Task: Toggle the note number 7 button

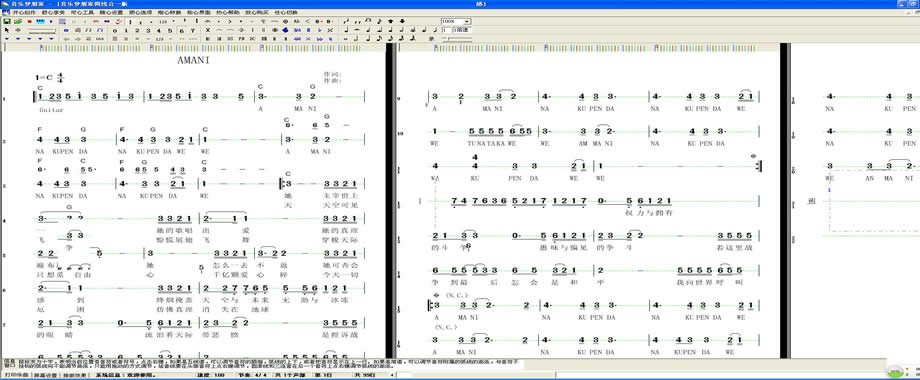Action: [x=192, y=30]
